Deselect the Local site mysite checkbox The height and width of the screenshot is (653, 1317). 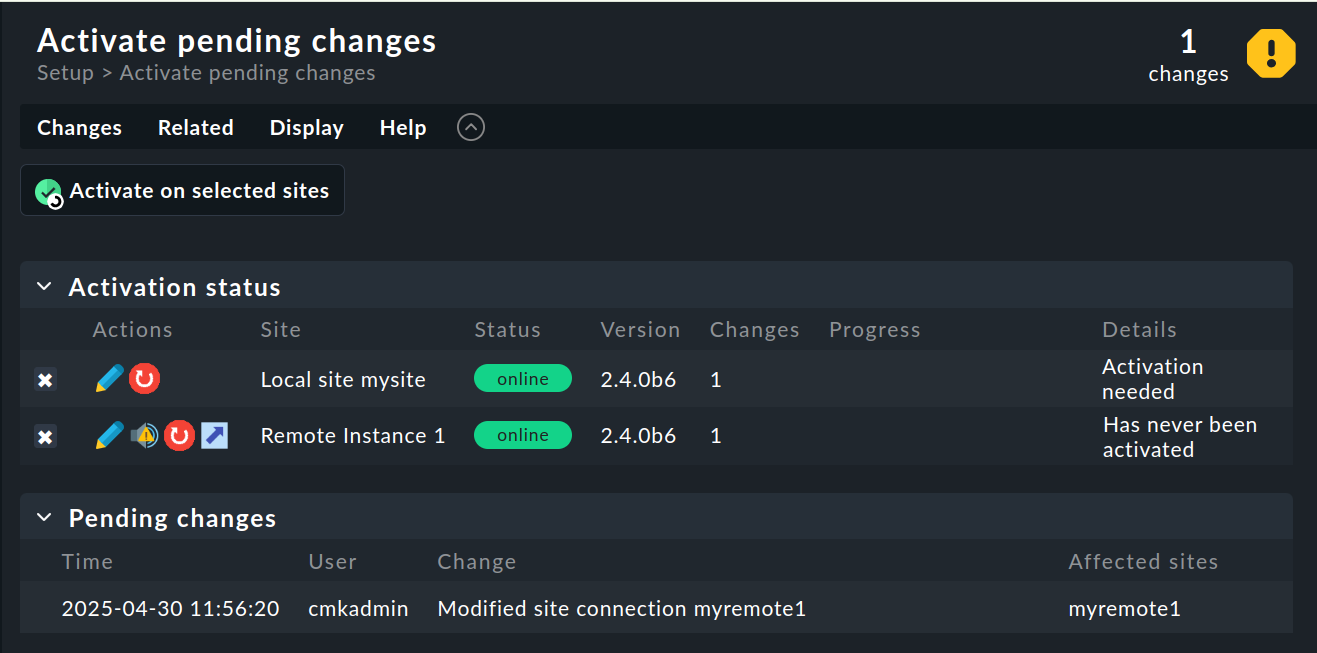[x=45, y=379]
